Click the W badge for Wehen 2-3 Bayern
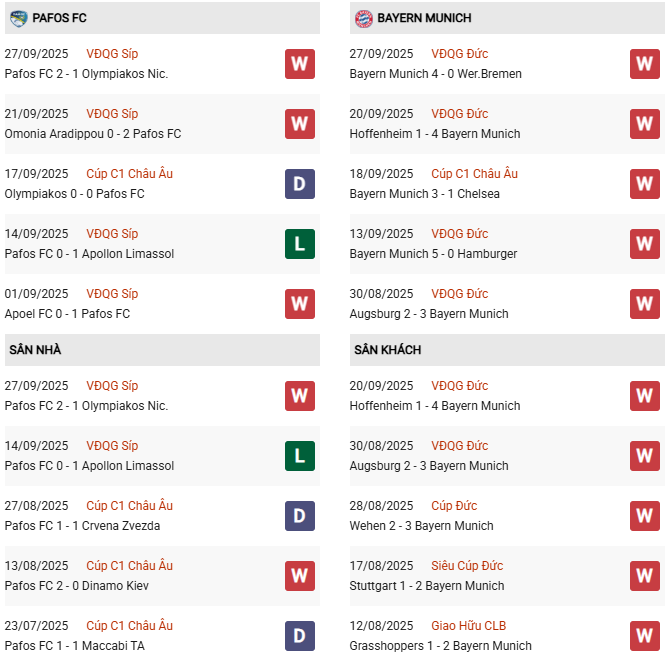The height and width of the screenshot is (660, 666). click(x=644, y=516)
